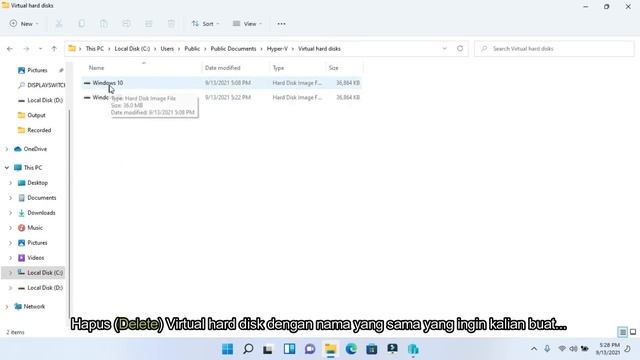The image size is (640, 360).
Task: Refresh the Virtual hard disks folder
Action: point(460,49)
